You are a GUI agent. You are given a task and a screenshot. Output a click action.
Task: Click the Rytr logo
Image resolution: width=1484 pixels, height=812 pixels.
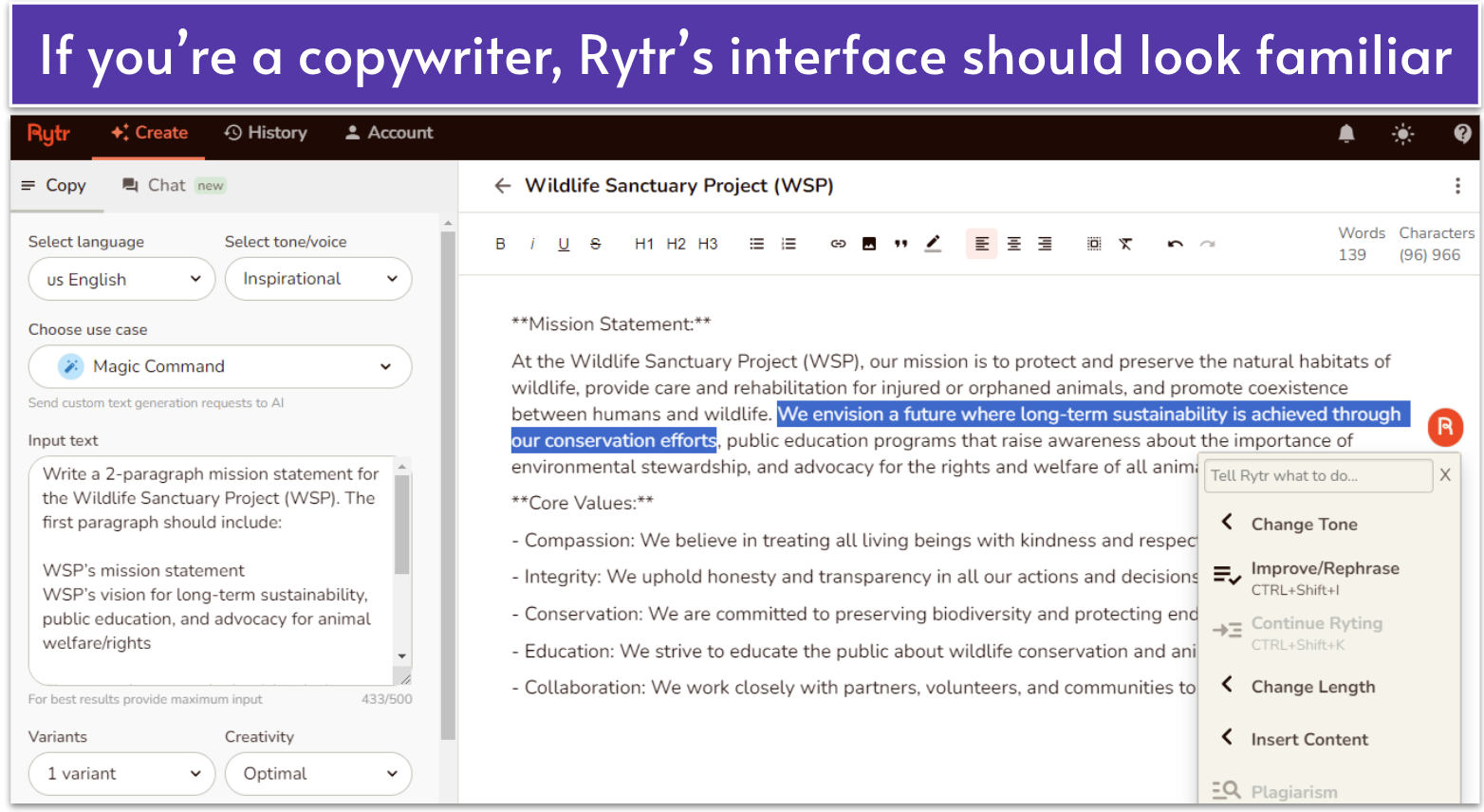(48, 134)
